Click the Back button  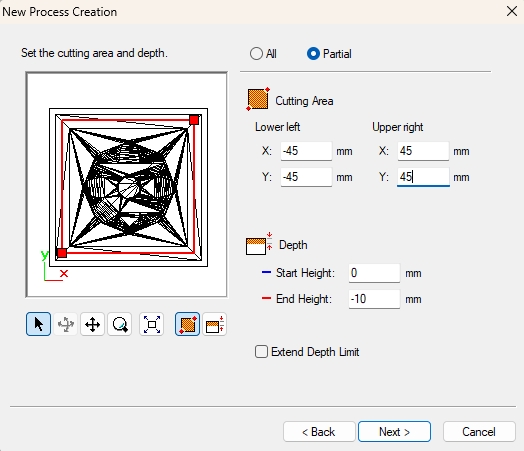pos(319,432)
